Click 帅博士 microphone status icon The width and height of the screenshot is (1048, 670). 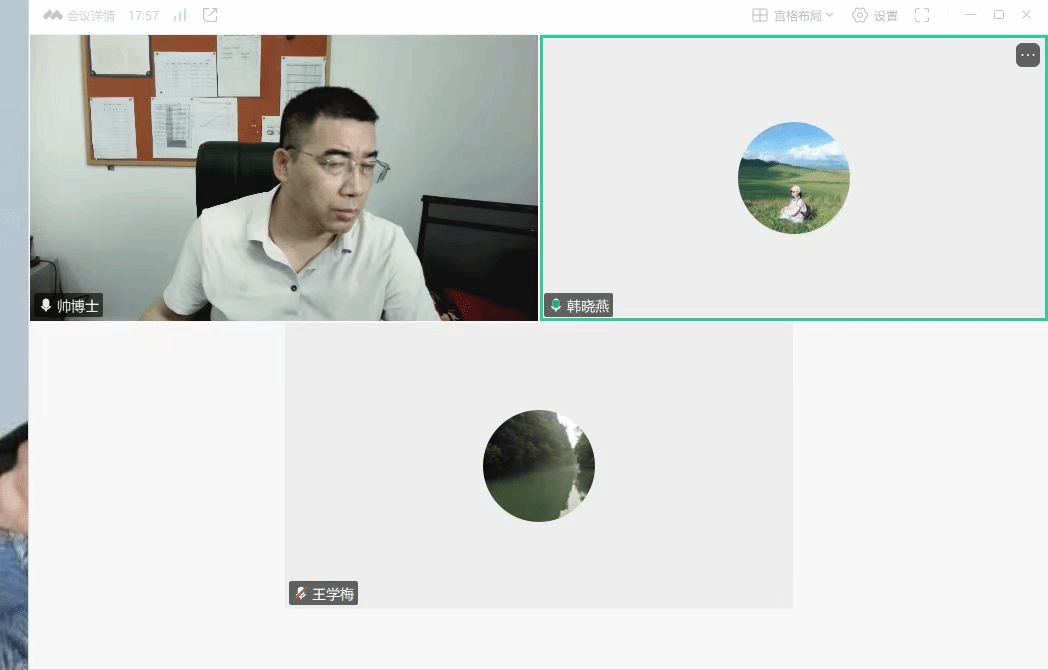tap(45, 306)
